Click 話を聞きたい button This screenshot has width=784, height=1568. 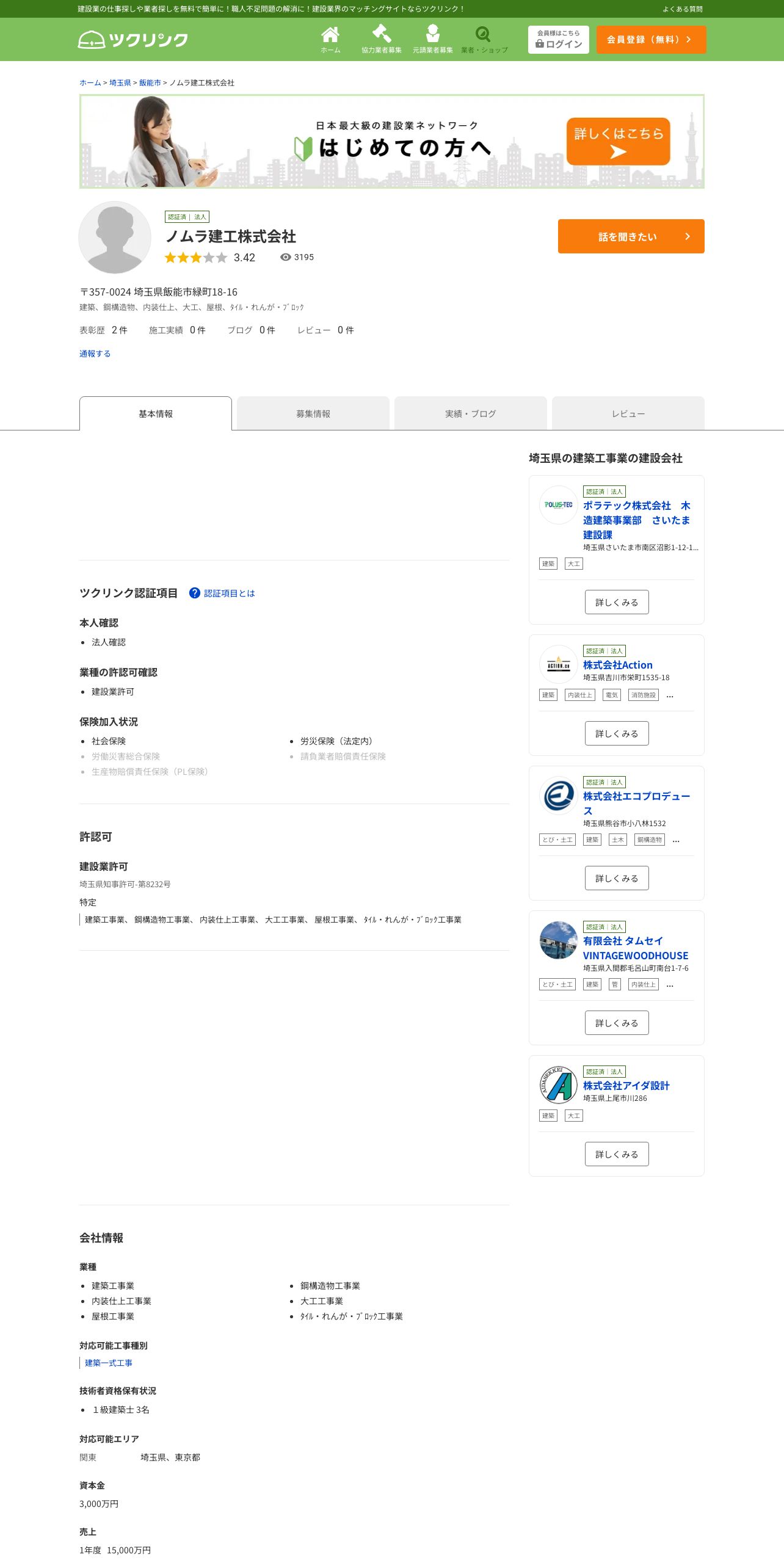(631, 236)
